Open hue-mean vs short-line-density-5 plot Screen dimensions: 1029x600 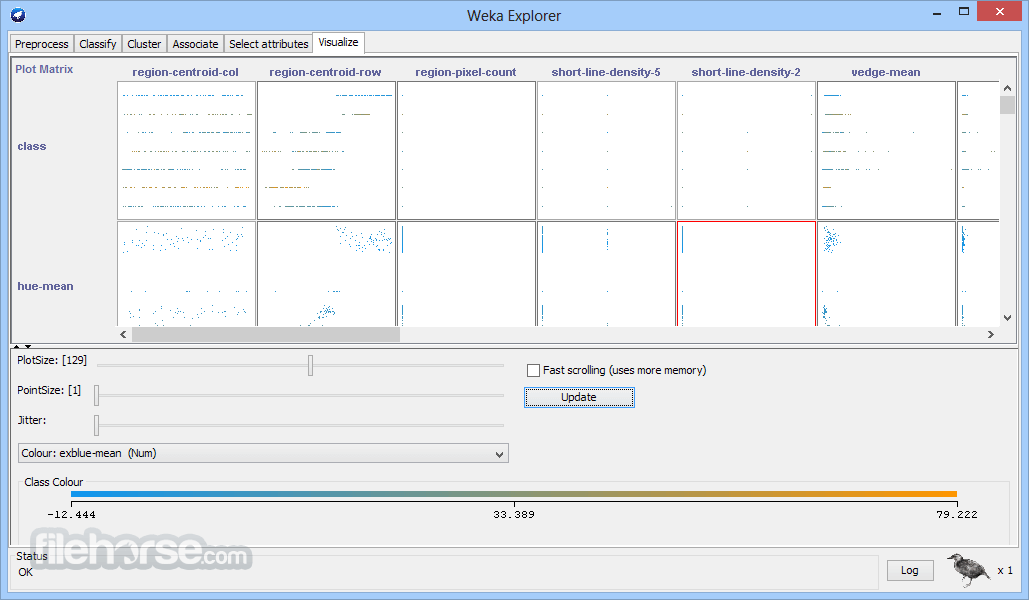(606, 274)
